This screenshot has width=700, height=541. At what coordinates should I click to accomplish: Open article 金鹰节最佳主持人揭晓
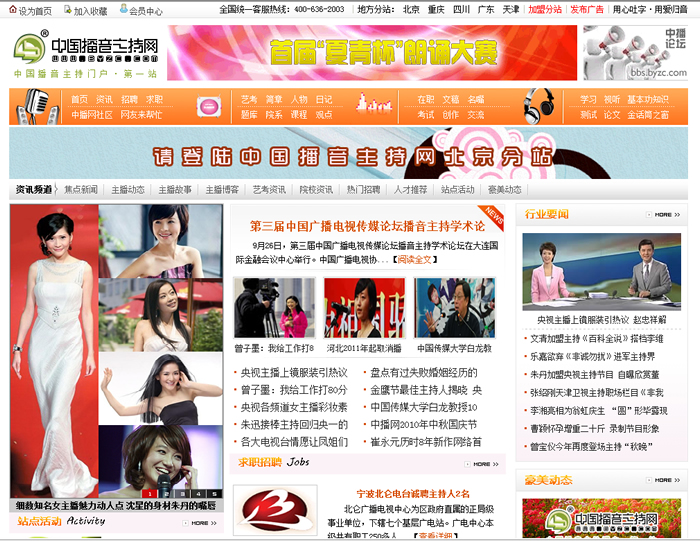[426, 390]
